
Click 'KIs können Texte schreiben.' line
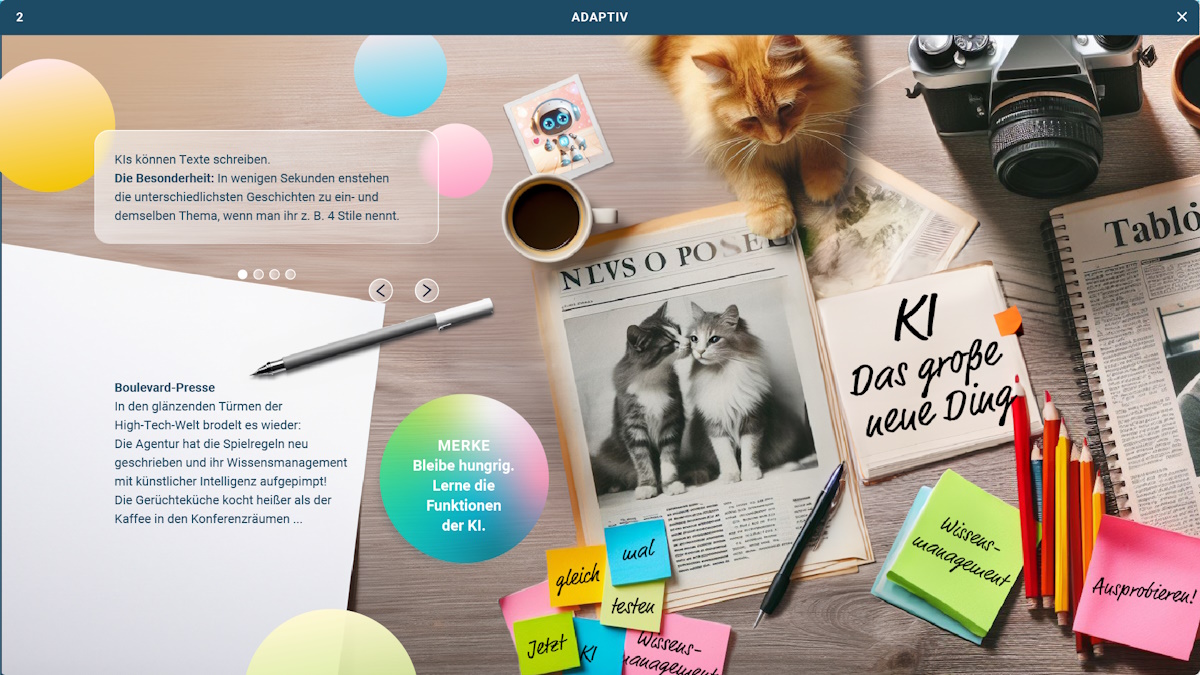tap(192, 159)
